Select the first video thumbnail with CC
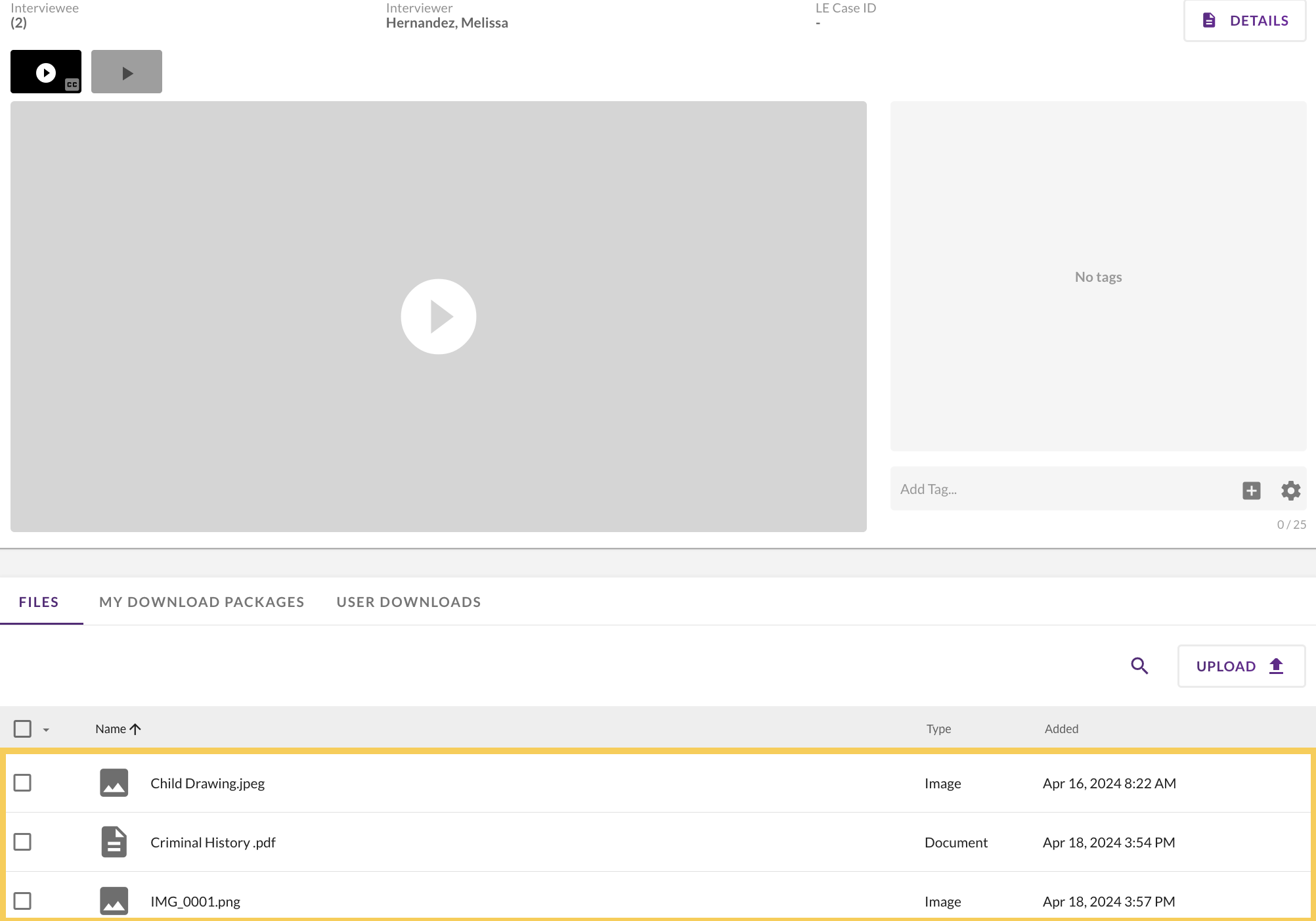 coord(46,72)
